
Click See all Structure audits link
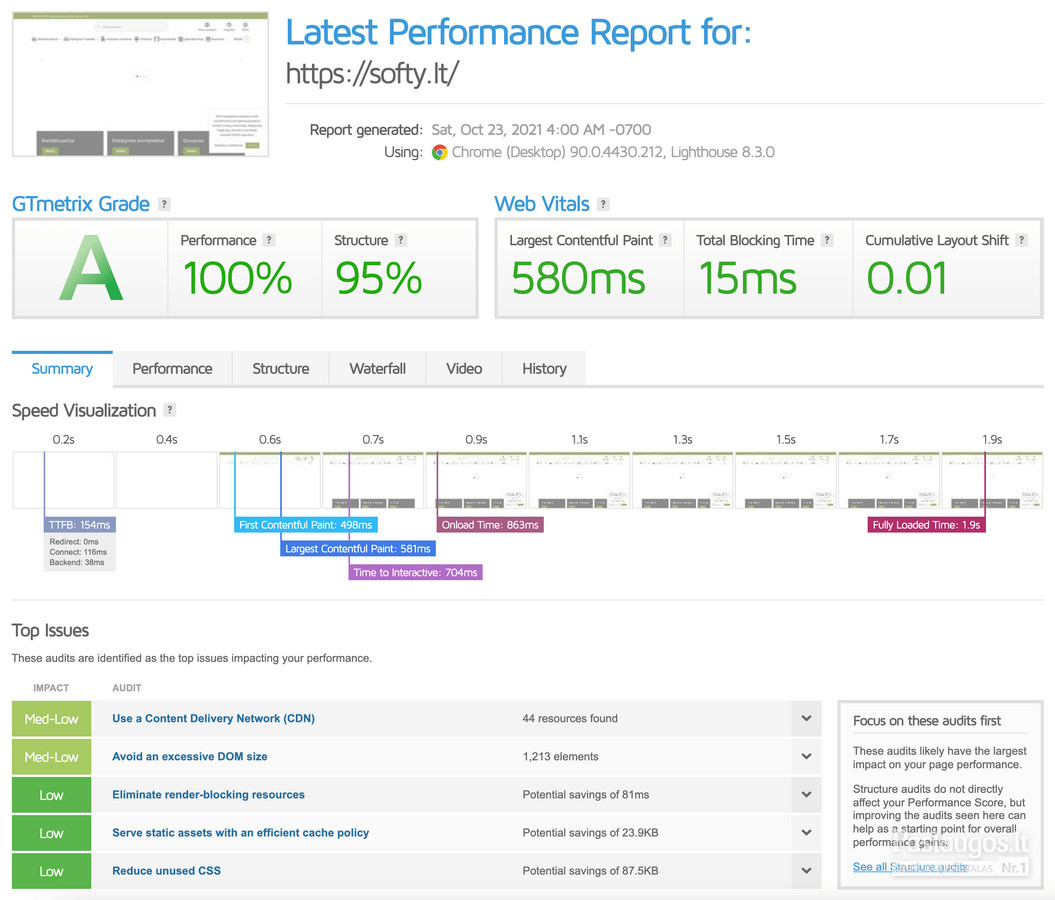[909, 867]
